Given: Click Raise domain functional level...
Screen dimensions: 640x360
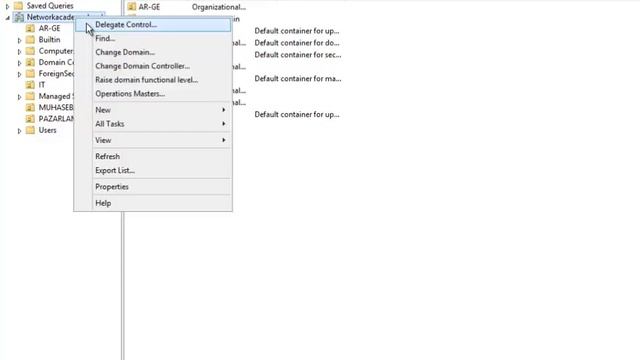Looking at the screenshot, I should tap(153, 80).
